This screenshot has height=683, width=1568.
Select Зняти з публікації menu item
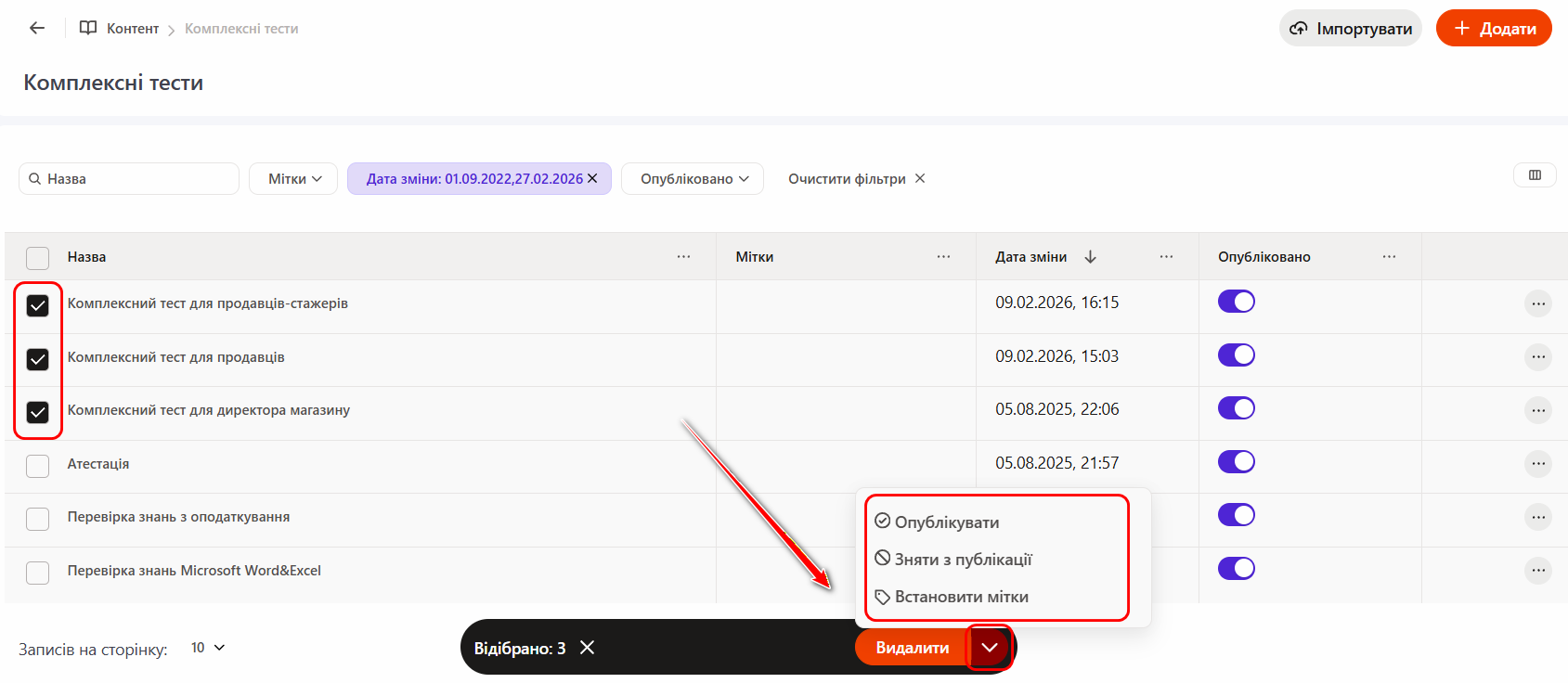[963, 560]
